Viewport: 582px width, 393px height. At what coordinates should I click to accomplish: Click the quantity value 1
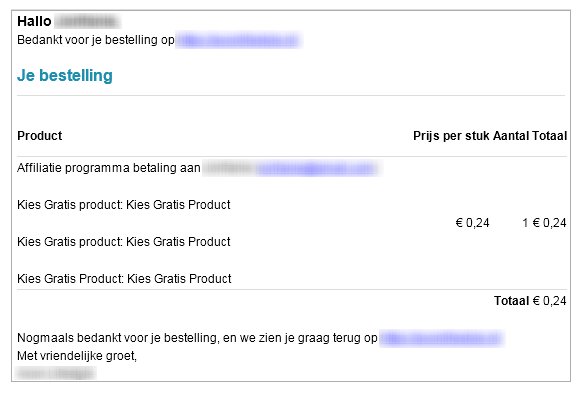[x=525, y=223]
